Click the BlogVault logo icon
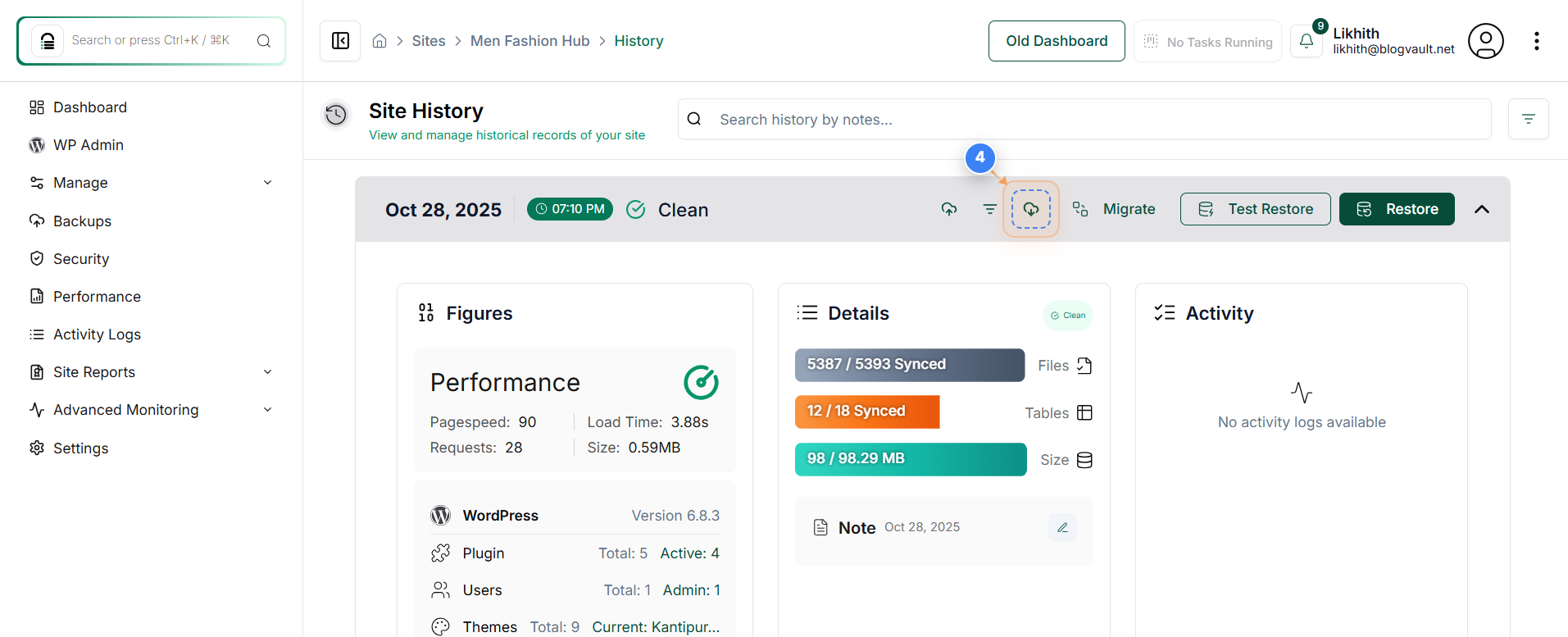The image size is (1568, 637). pyautogui.click(x=48, y=41)
